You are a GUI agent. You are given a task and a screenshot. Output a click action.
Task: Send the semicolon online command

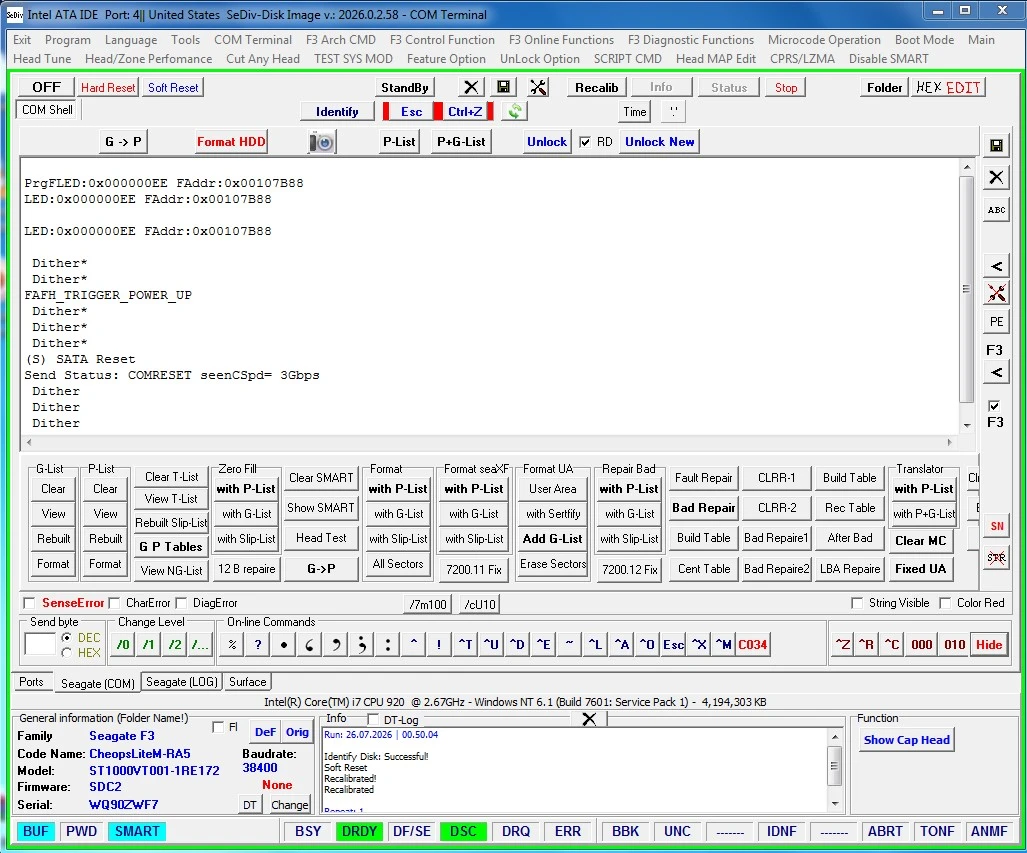pyautogui.click(x=362, y=645)
